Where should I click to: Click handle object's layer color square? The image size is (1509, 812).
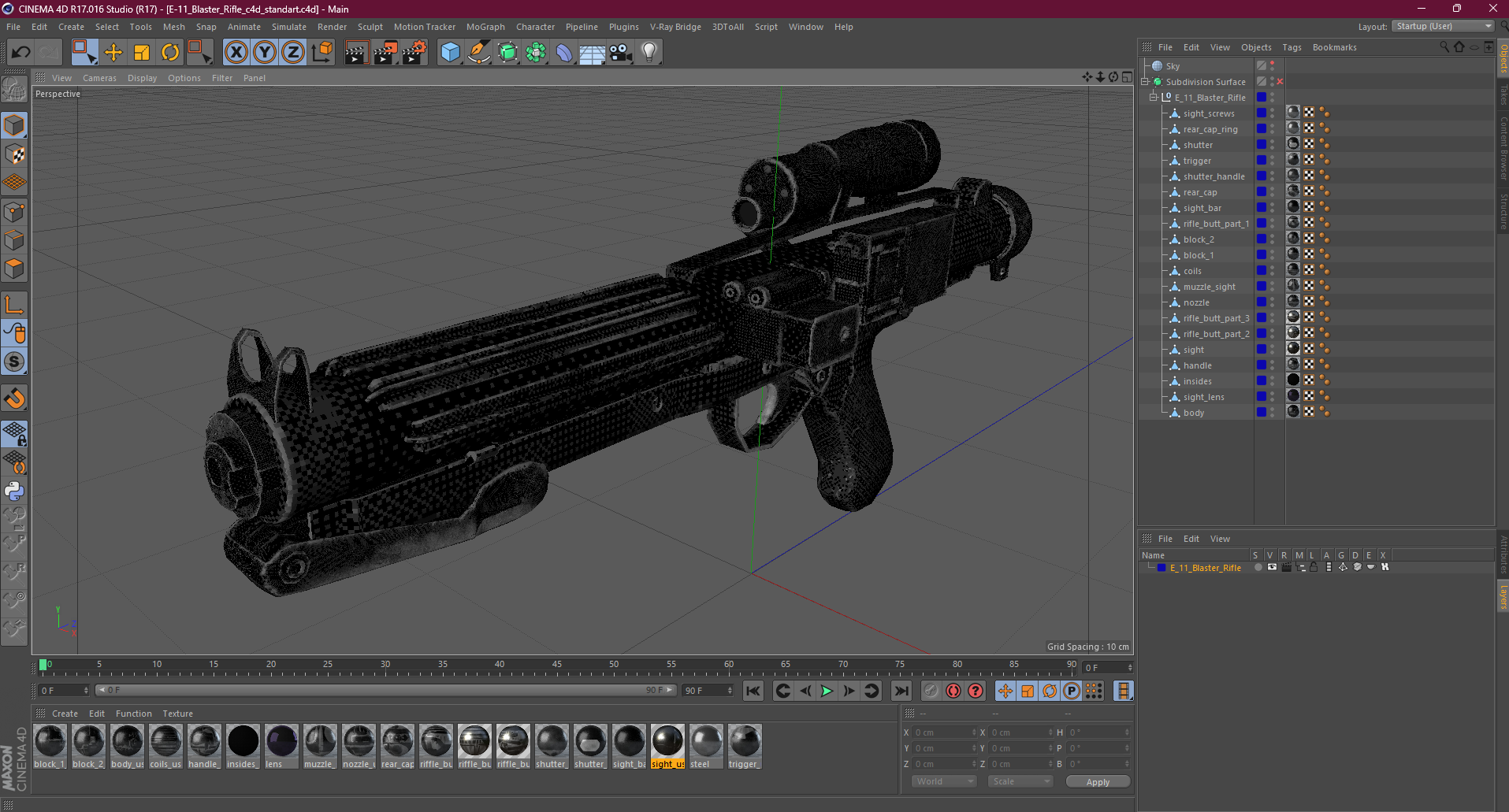1261,365
